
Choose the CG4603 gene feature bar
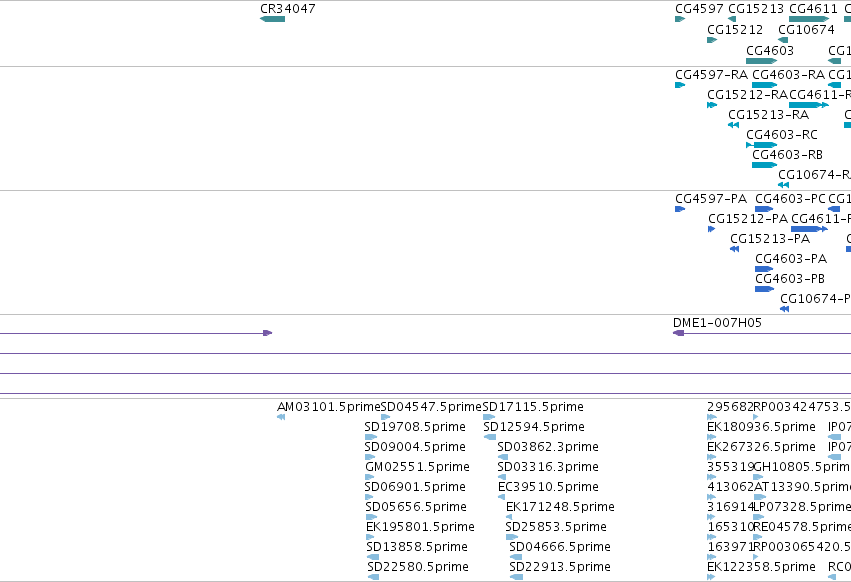pyautogui.click(x=761, y=61)
